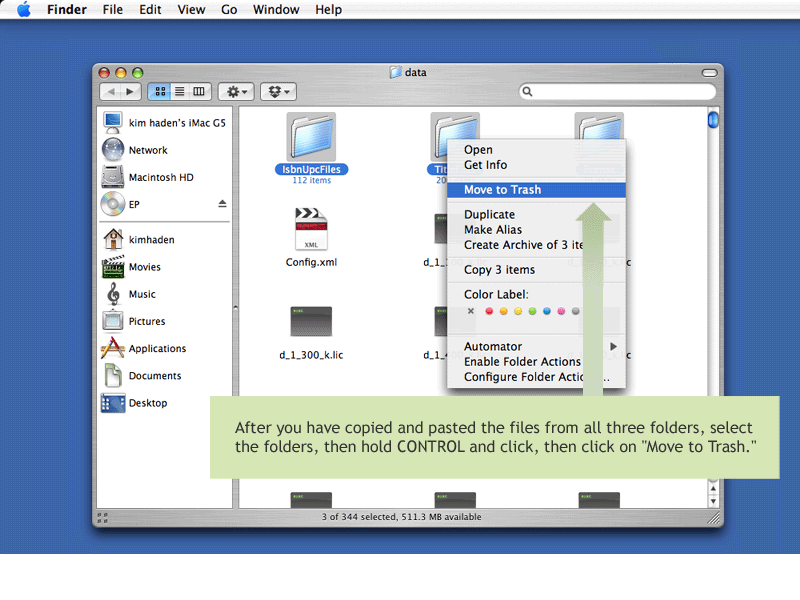Open Pictures in the sidebar

pyautogui.click(x=164, y=321)
